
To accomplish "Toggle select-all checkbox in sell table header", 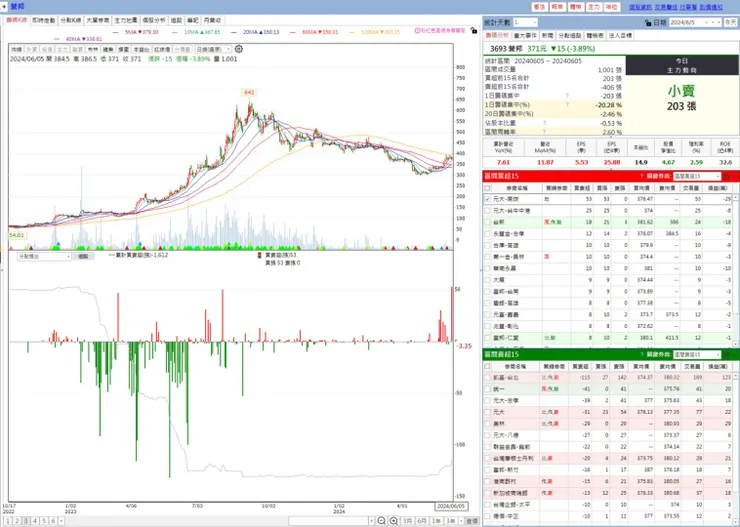I will point(488,366).
